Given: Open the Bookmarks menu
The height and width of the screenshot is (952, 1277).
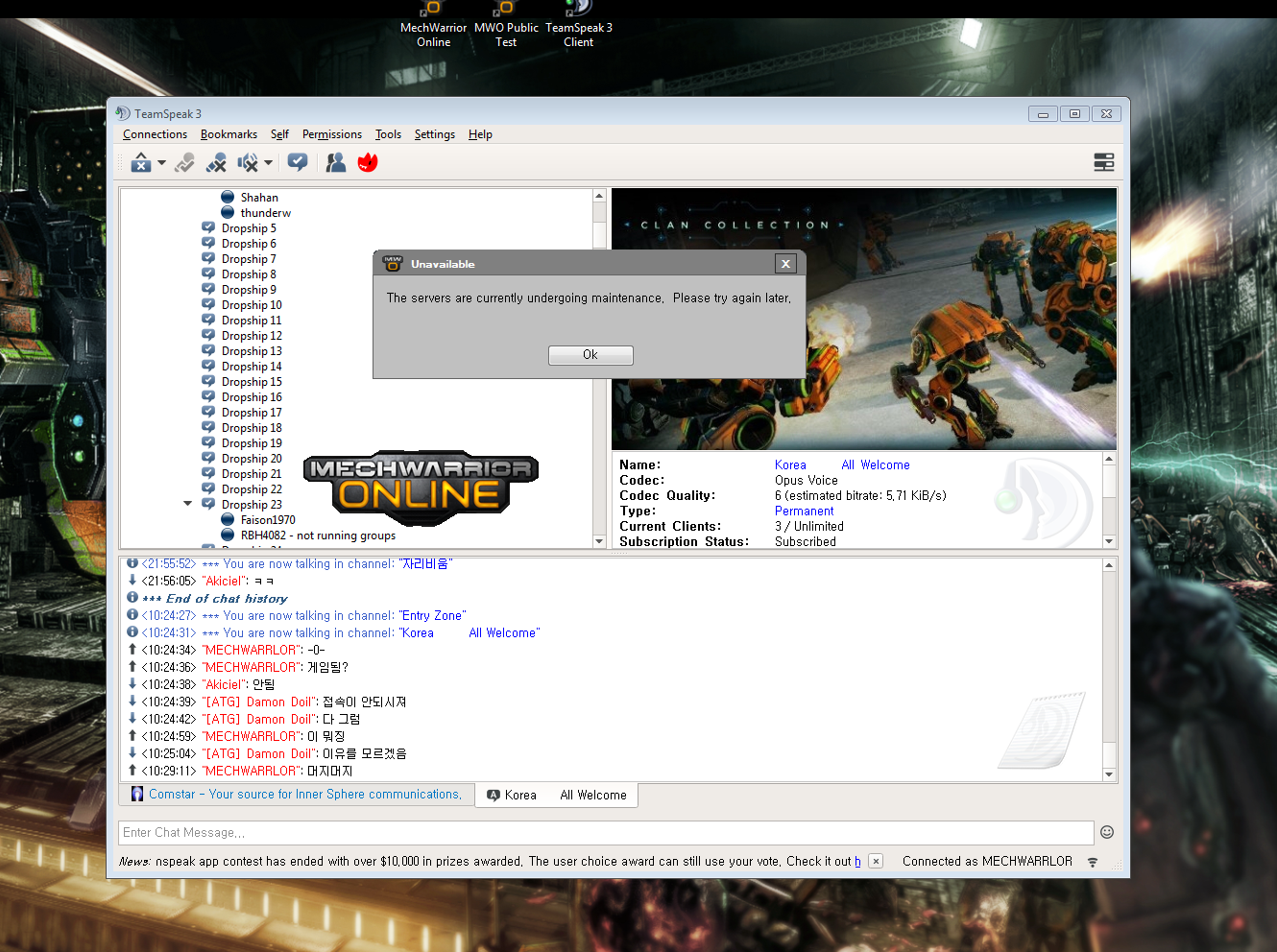Looking at the screenshot, I should [x=229, y=134].
